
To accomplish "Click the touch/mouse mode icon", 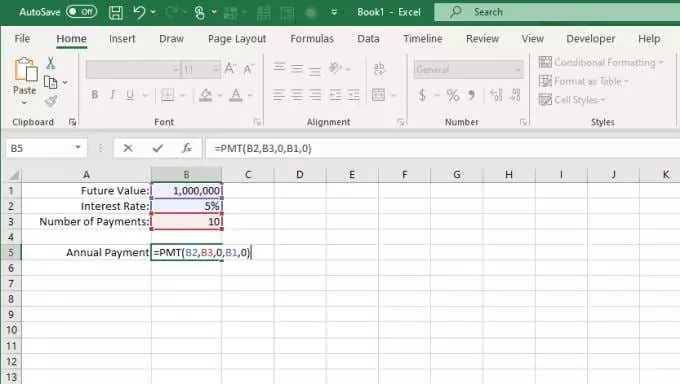I will 199,12.
